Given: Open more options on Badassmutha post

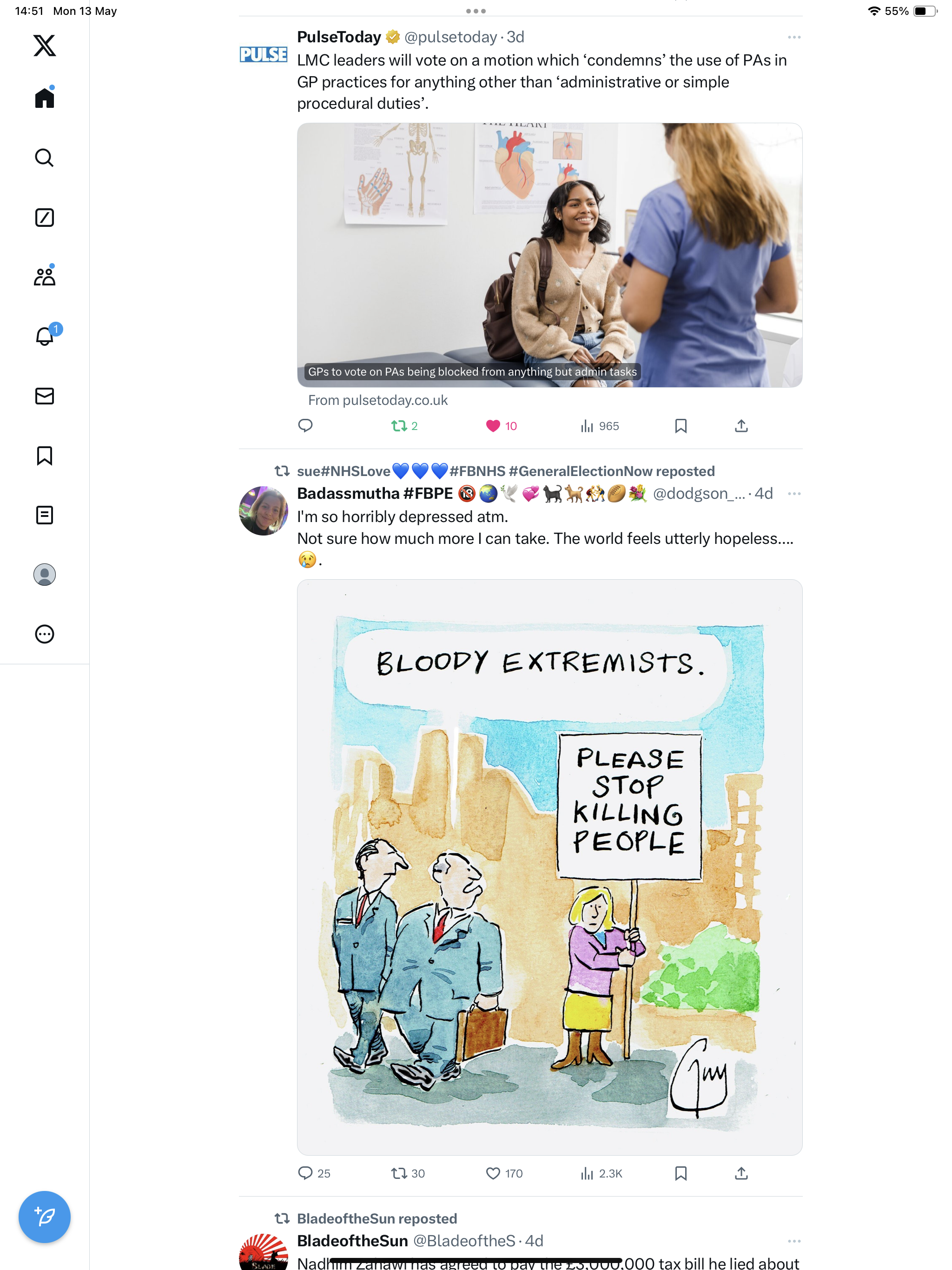Looking at the screenshot, I should (794, 494).
